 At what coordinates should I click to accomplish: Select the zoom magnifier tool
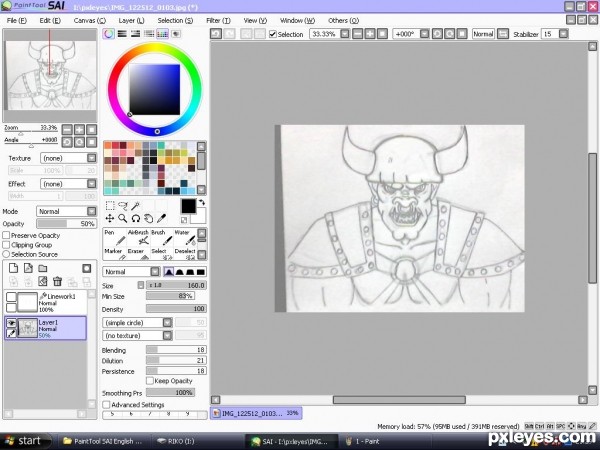[x=122, y=218]
